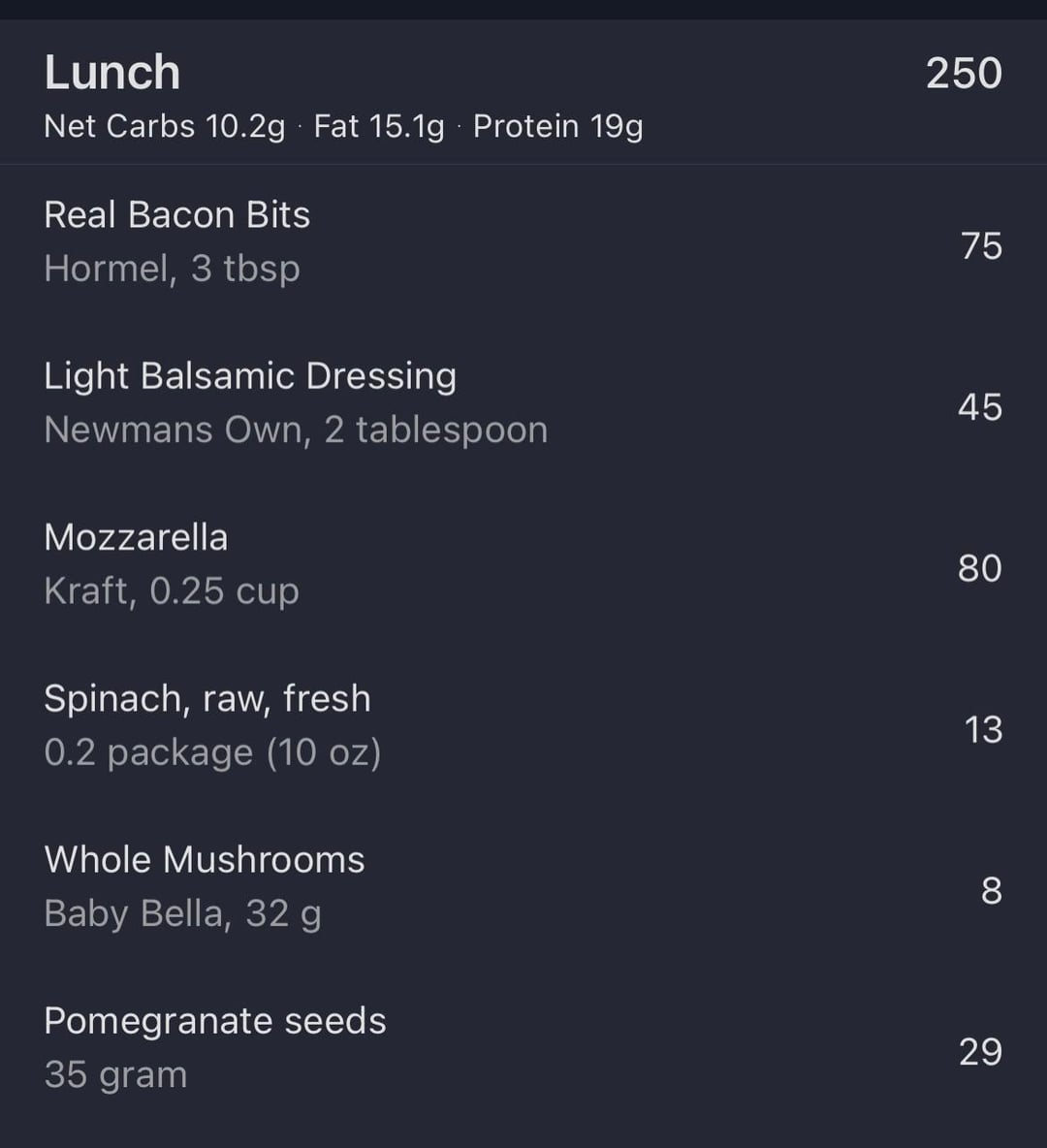The image size is (1047, 1148).
Task: Open the Mozzarella food entry
Action: pos(136,537)
